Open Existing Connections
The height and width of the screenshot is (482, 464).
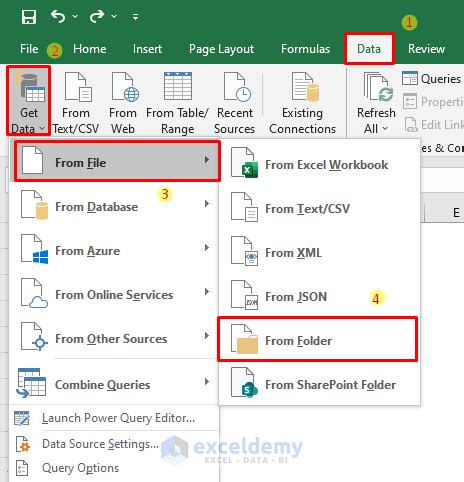click(x=302, y=103)
